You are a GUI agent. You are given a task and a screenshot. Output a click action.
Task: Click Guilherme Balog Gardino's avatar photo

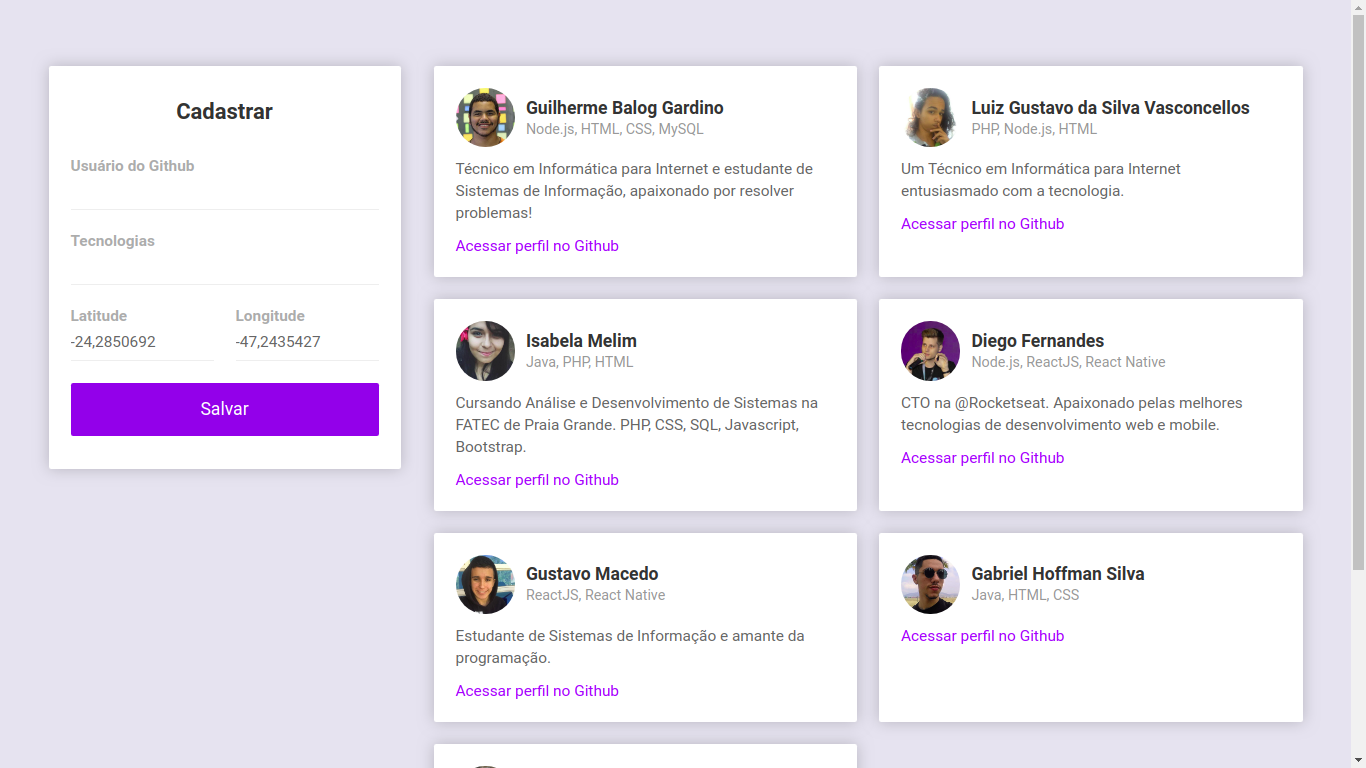pyautogui.click(x=485, y=117)
